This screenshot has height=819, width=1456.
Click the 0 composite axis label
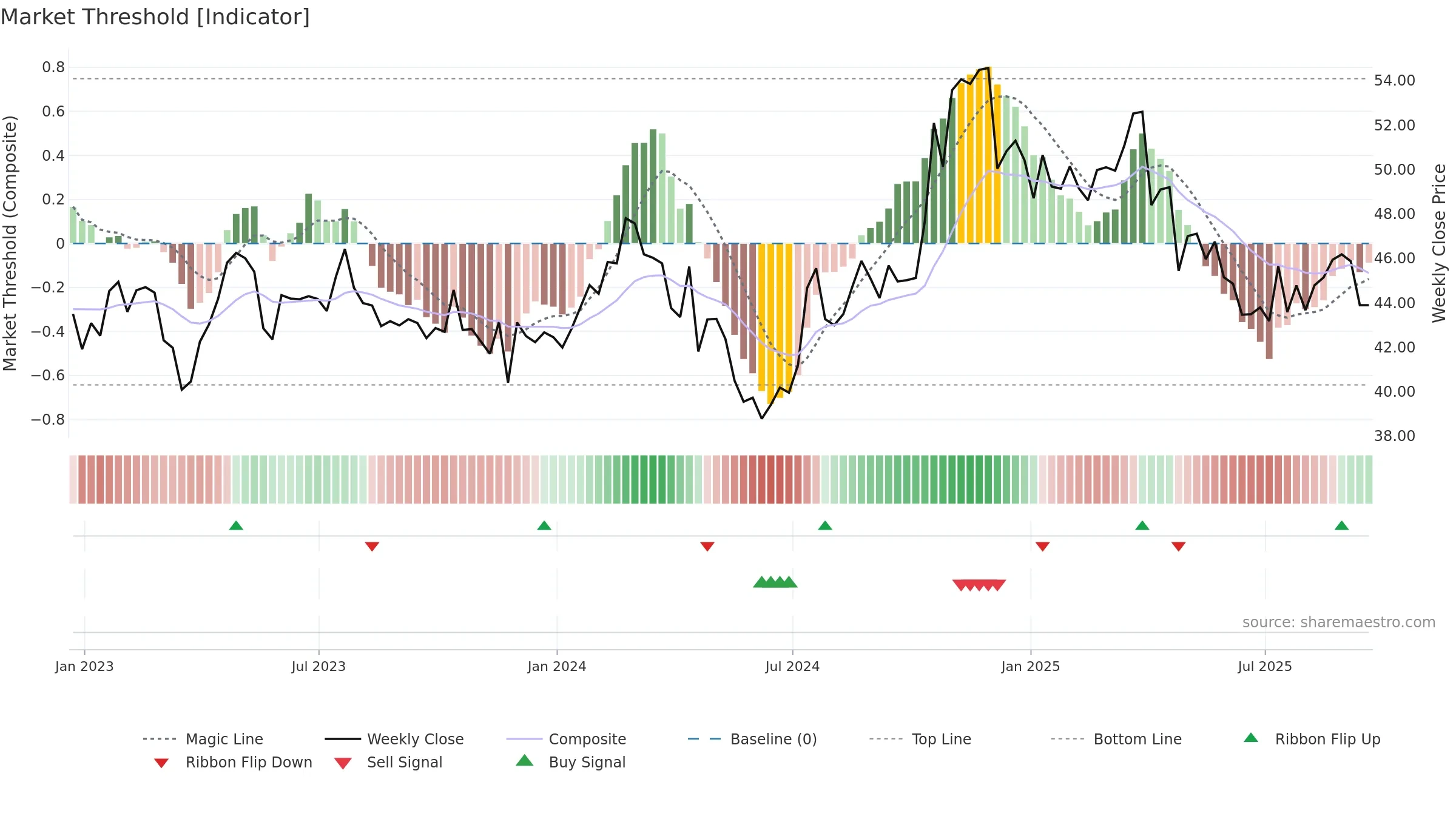click(60, 244)
